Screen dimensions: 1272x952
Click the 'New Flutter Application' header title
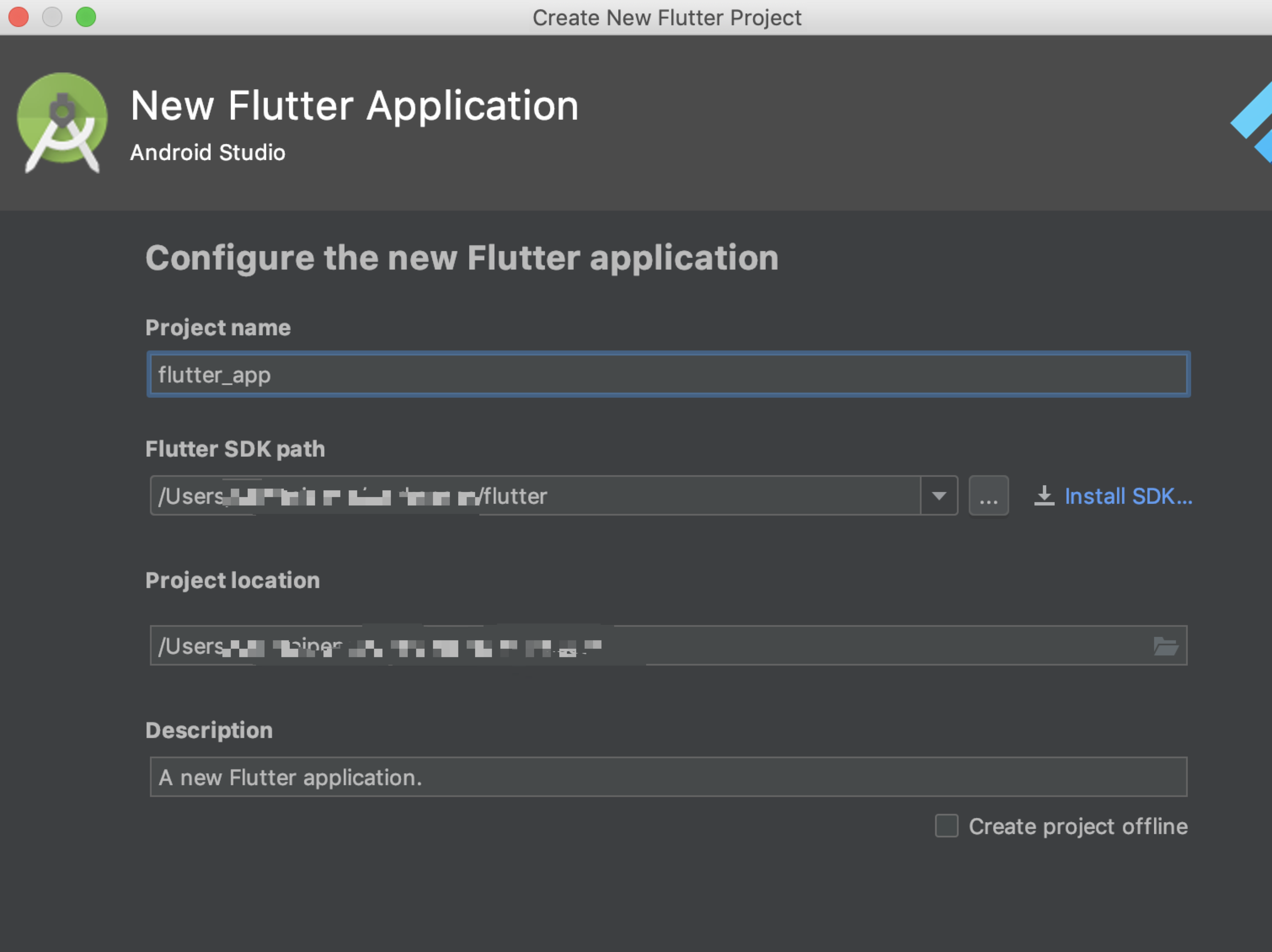354,106
